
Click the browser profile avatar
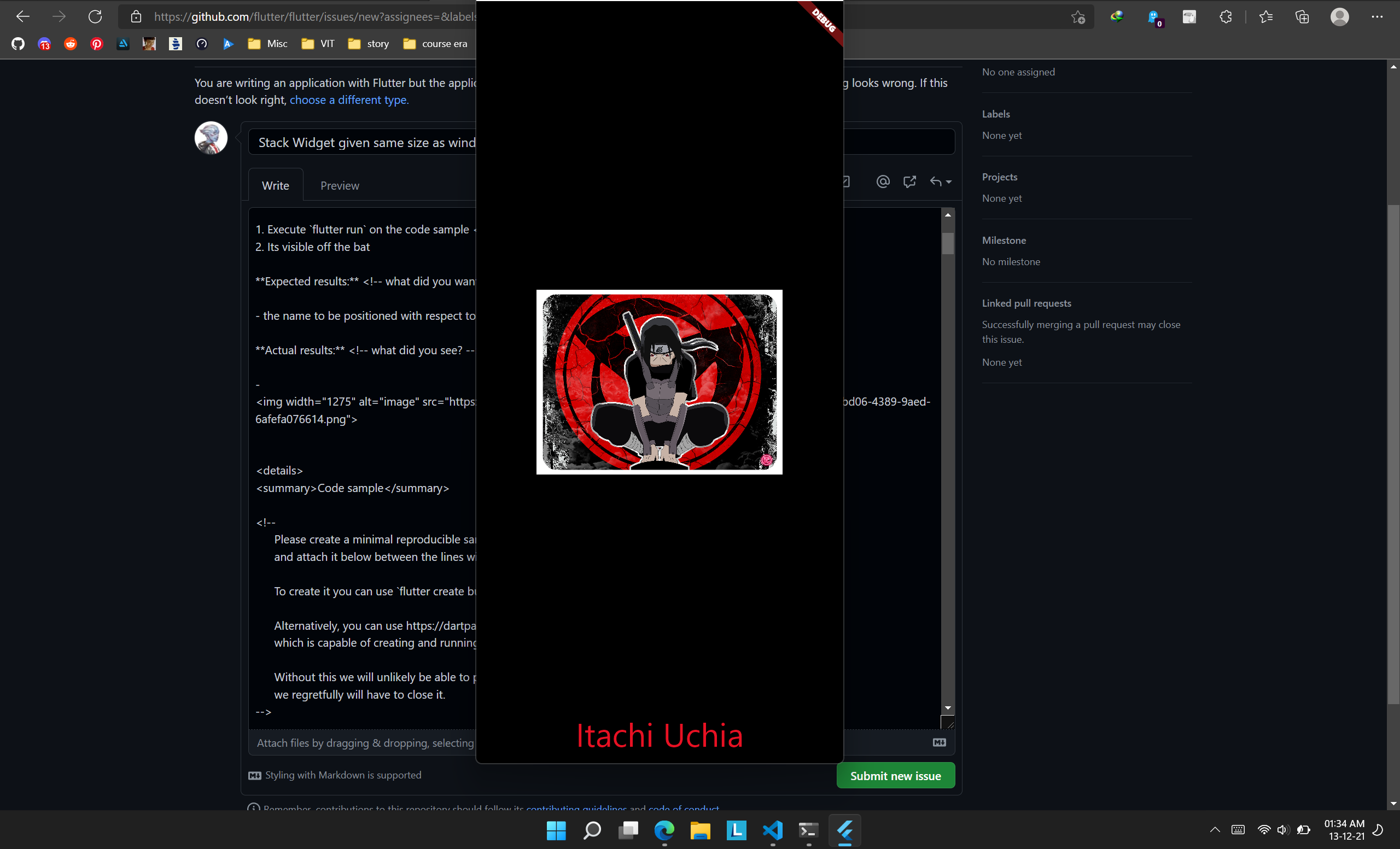point(1339,17)
